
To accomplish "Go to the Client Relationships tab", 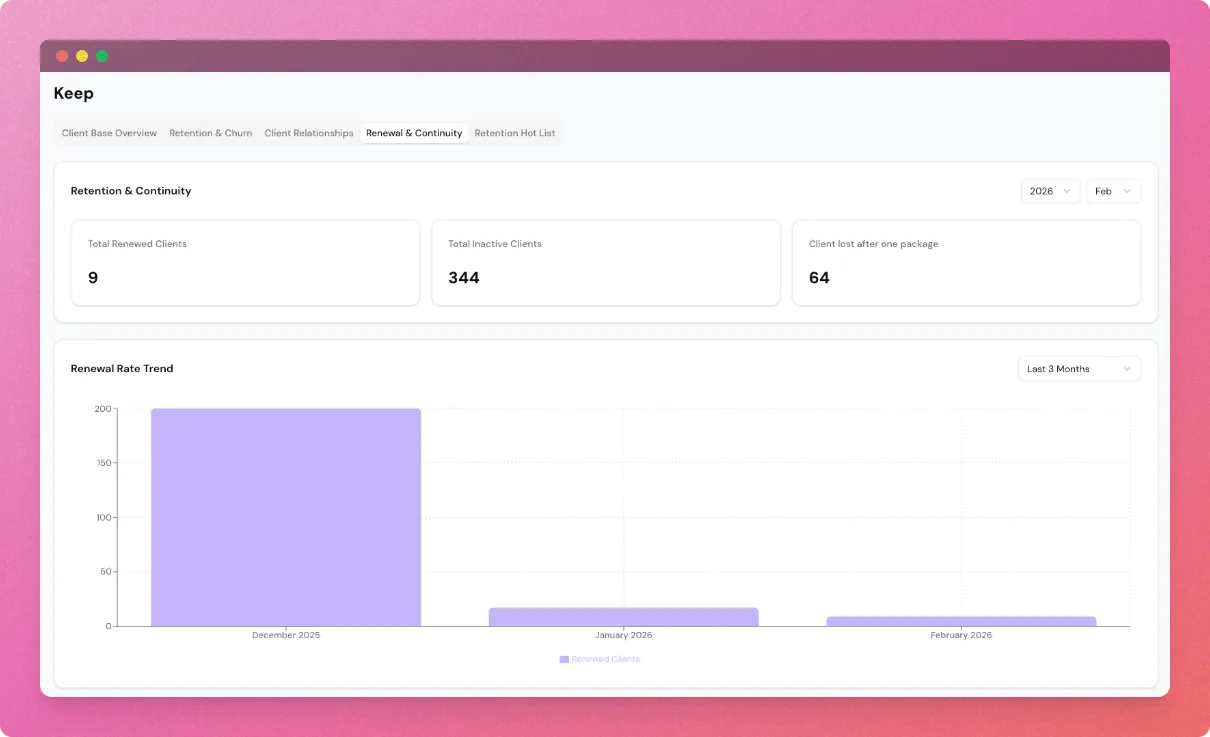I will pyautogui.click(x=308, y=133).
